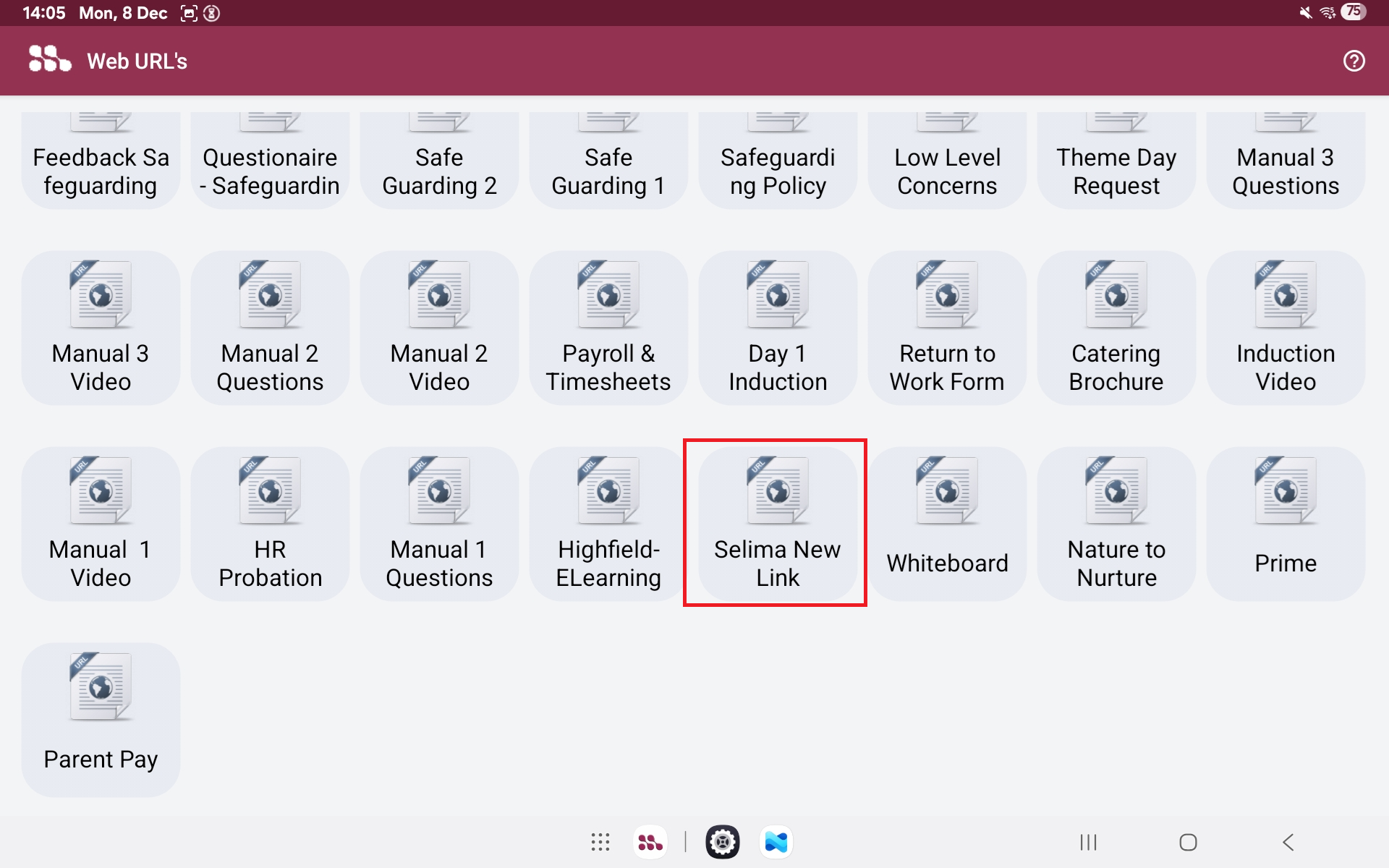Image resolution: width=1389 pixels, height=868 pixels.
Task: Open the Selima New Link shortcut
Action: pyautogui.click(x=777, y=523)
